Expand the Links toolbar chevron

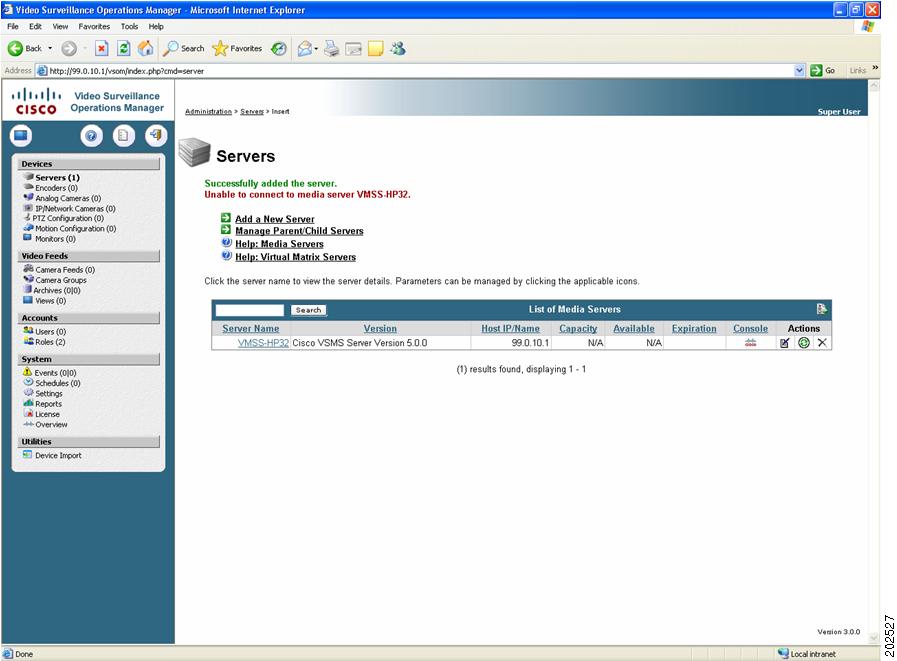tap(875, 68)
